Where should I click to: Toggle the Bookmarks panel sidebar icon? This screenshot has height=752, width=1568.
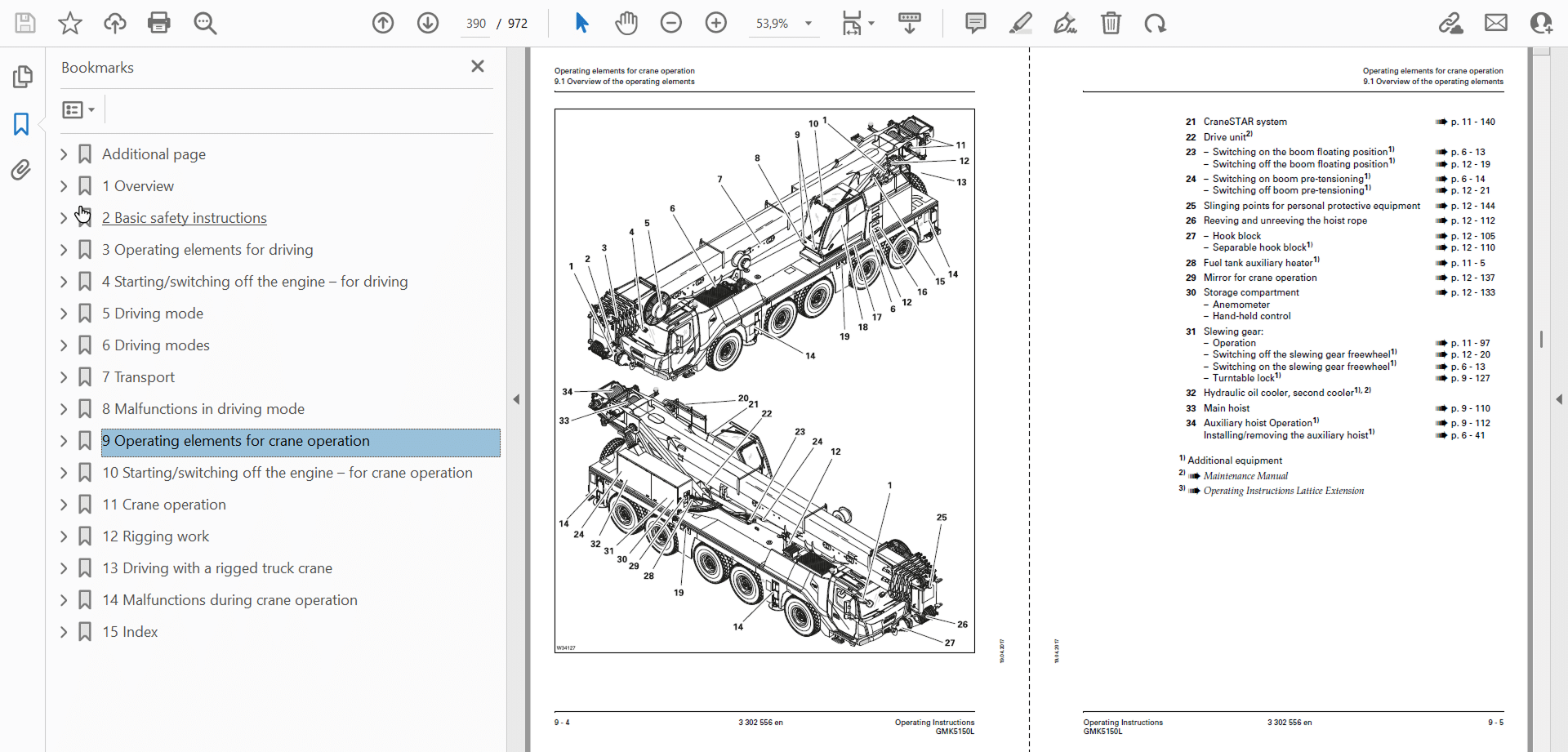[x=21, y=124]
